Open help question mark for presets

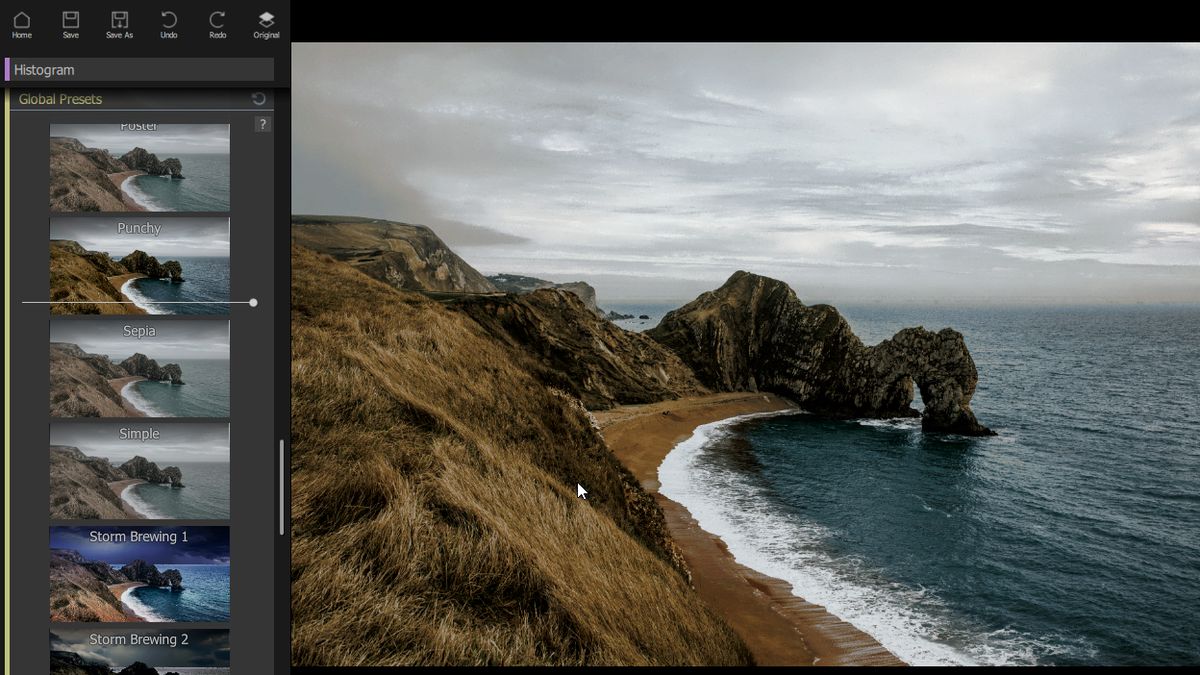(263, 124)
